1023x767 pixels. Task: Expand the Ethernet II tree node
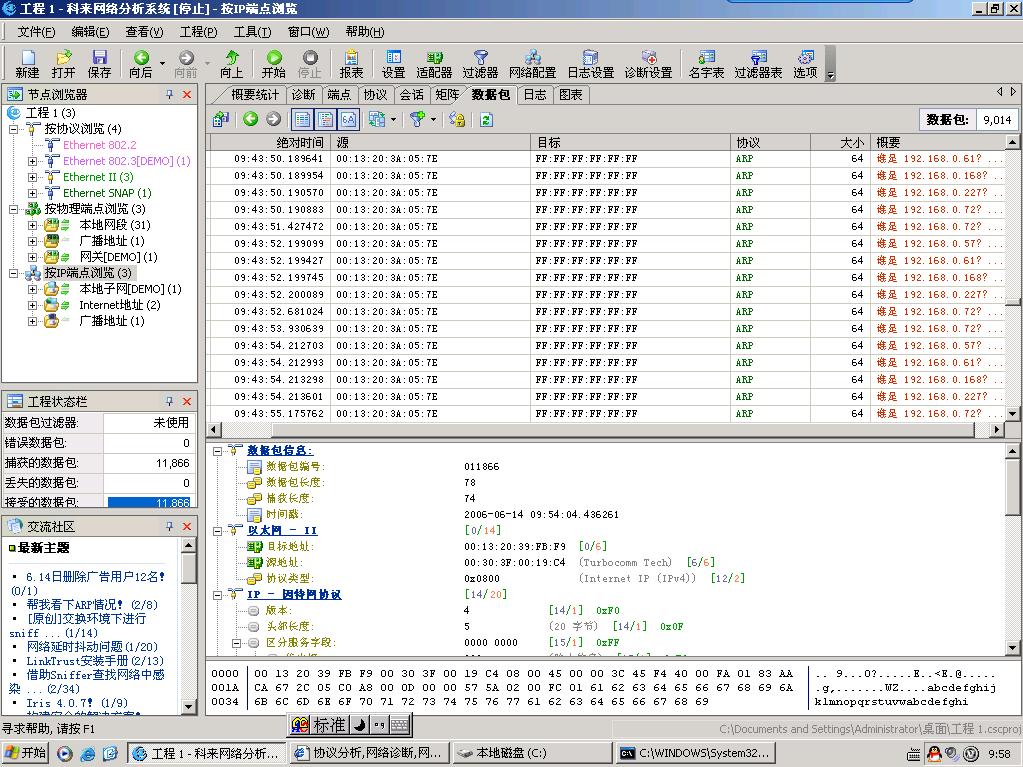coord(33,177)
